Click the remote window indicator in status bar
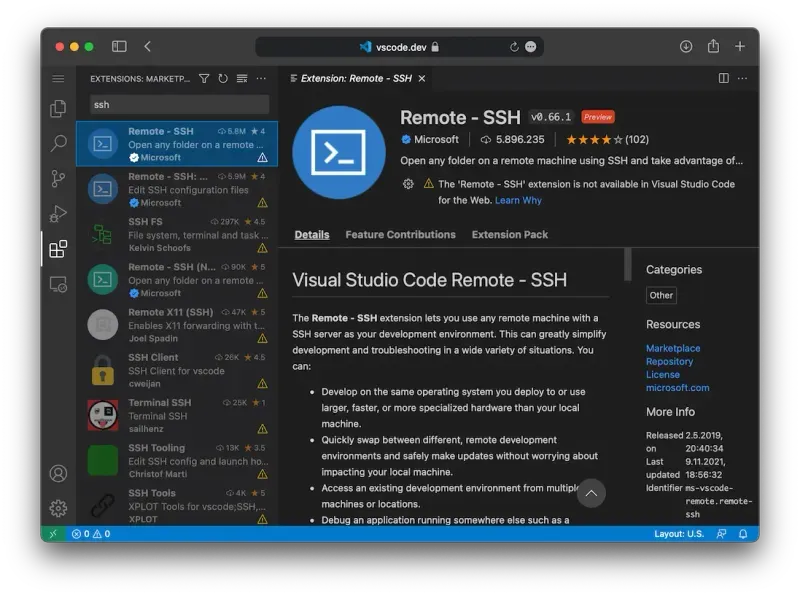Screen dimensions: 800x596 point(53,534)
